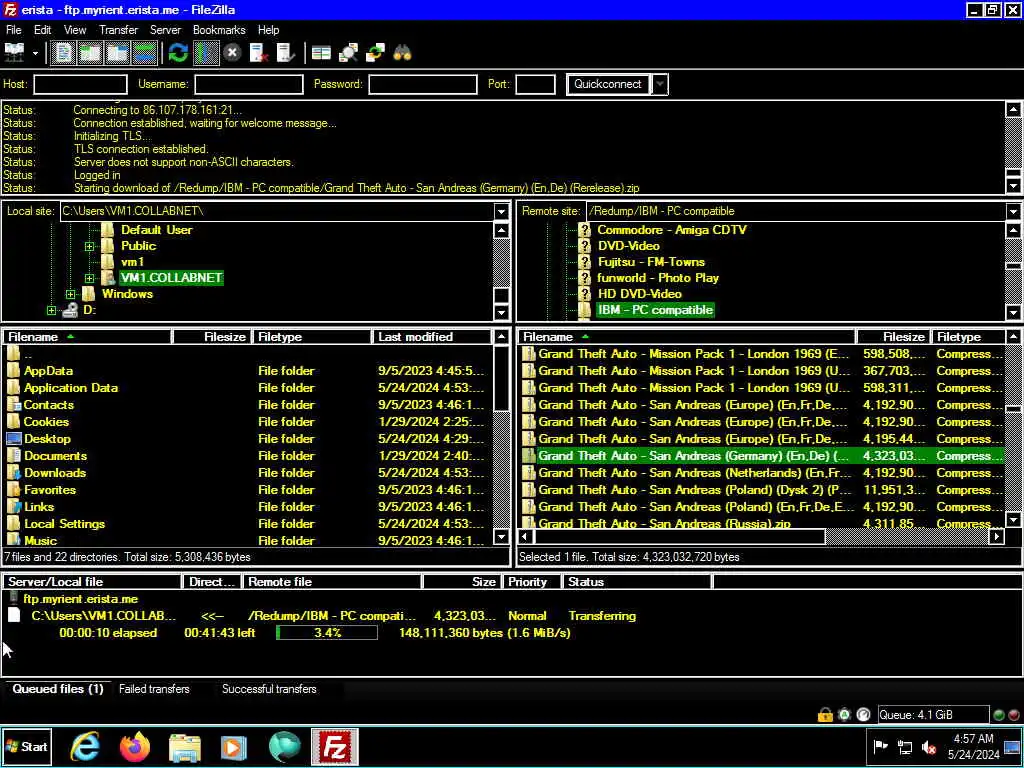Open the View menu
The height and width of the screenshot is (768, 1024).
[x=74, y=30]
